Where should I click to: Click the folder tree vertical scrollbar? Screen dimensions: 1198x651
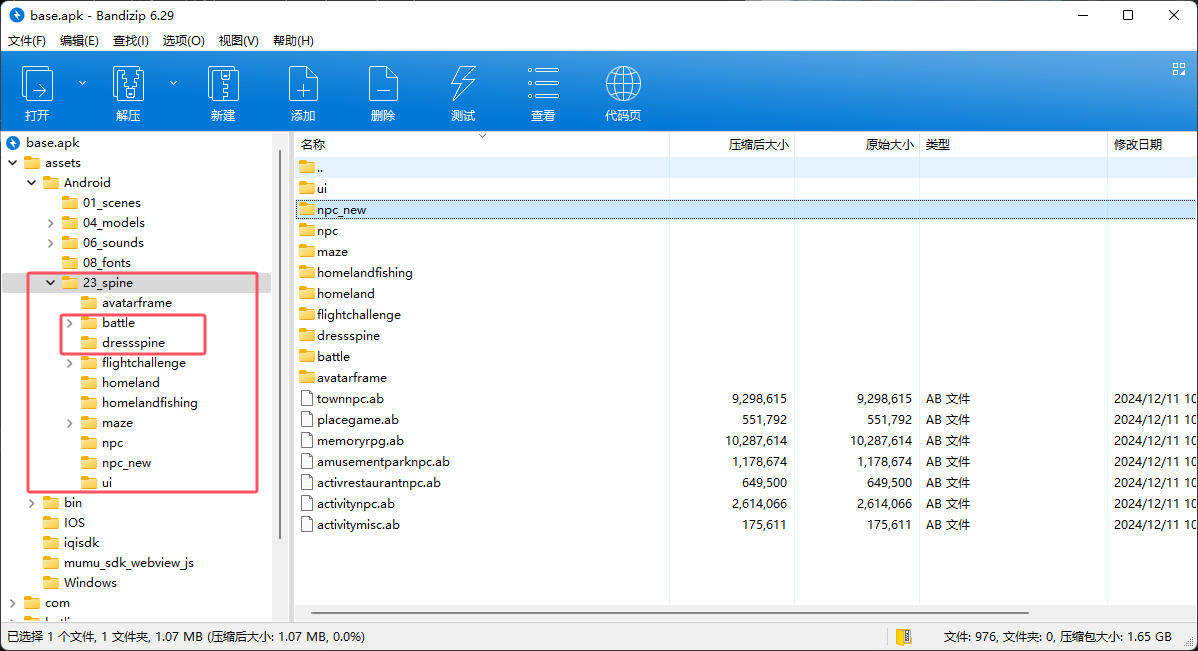[280, 344]
